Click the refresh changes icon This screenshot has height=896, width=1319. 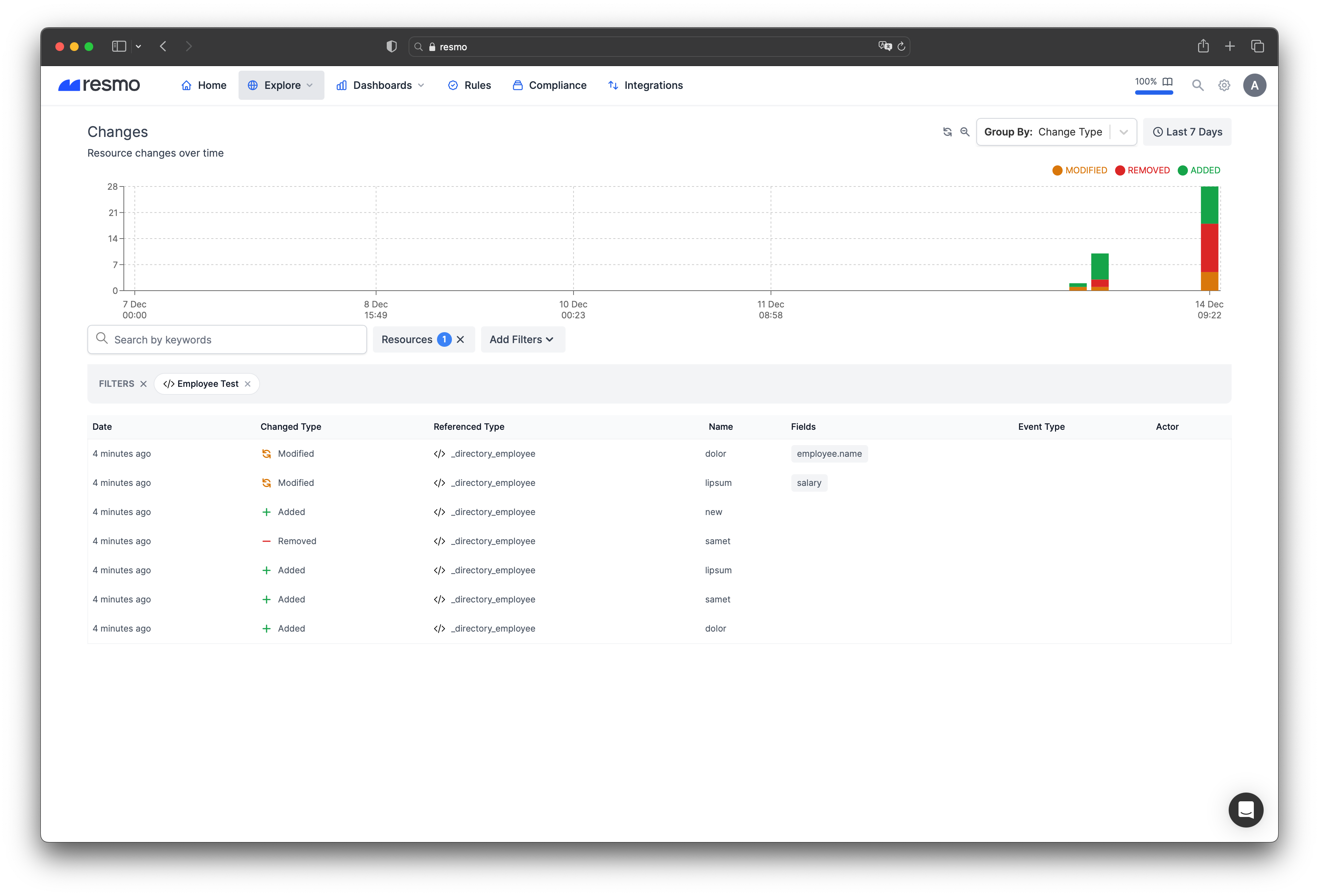[x=947, y=132]
